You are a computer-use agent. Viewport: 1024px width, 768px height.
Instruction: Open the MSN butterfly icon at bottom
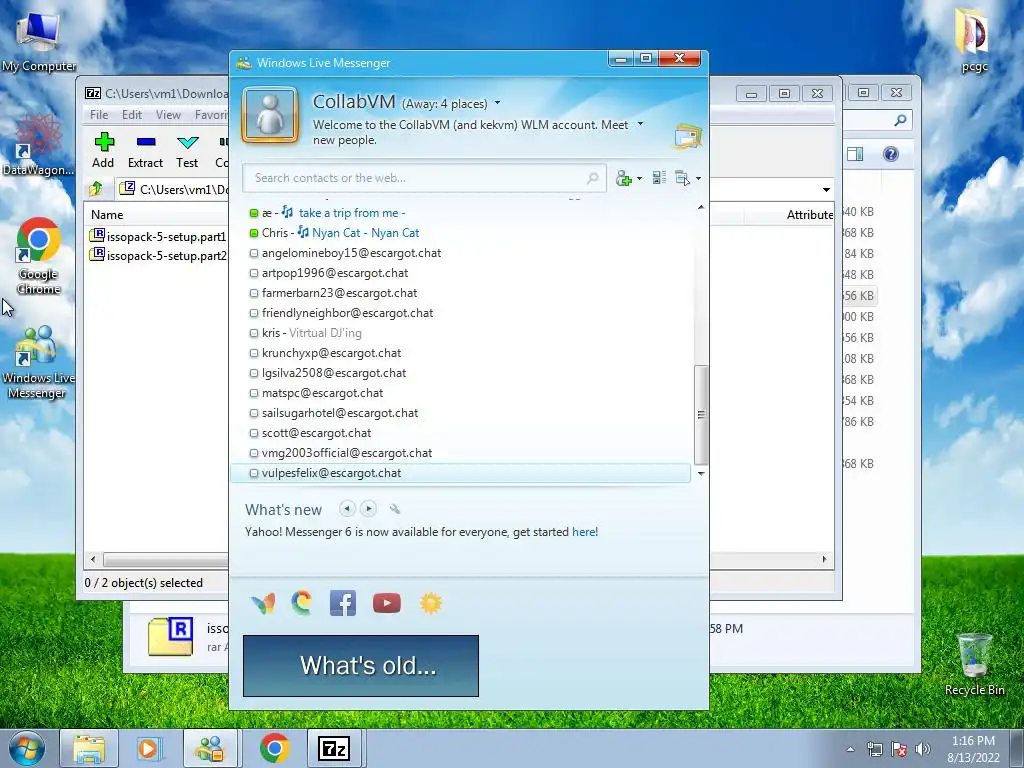coord(263,603)
